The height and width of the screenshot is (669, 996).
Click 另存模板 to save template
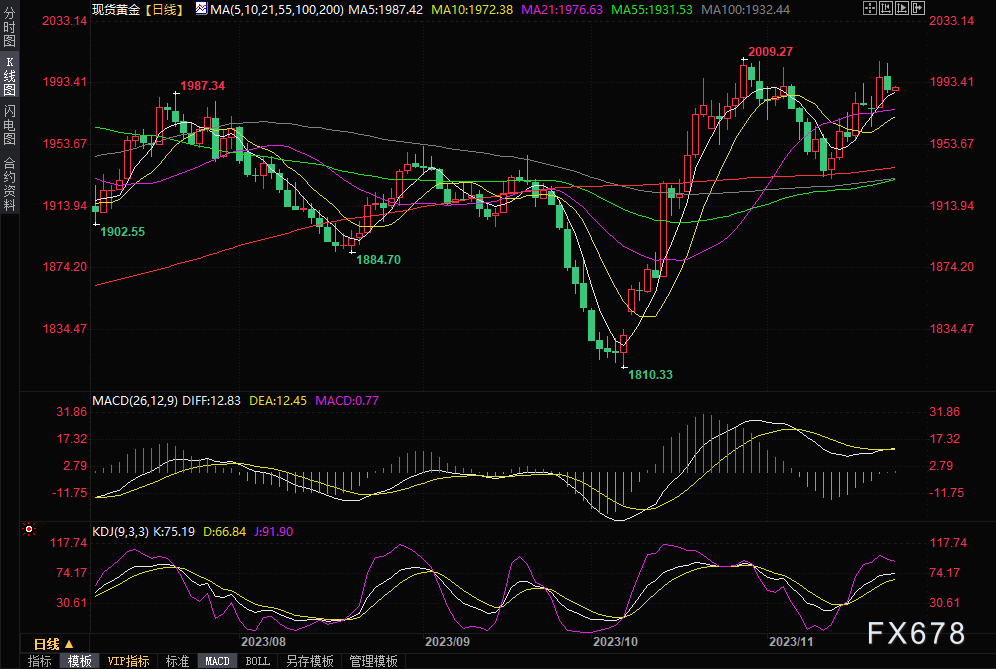tap(309, 661)
